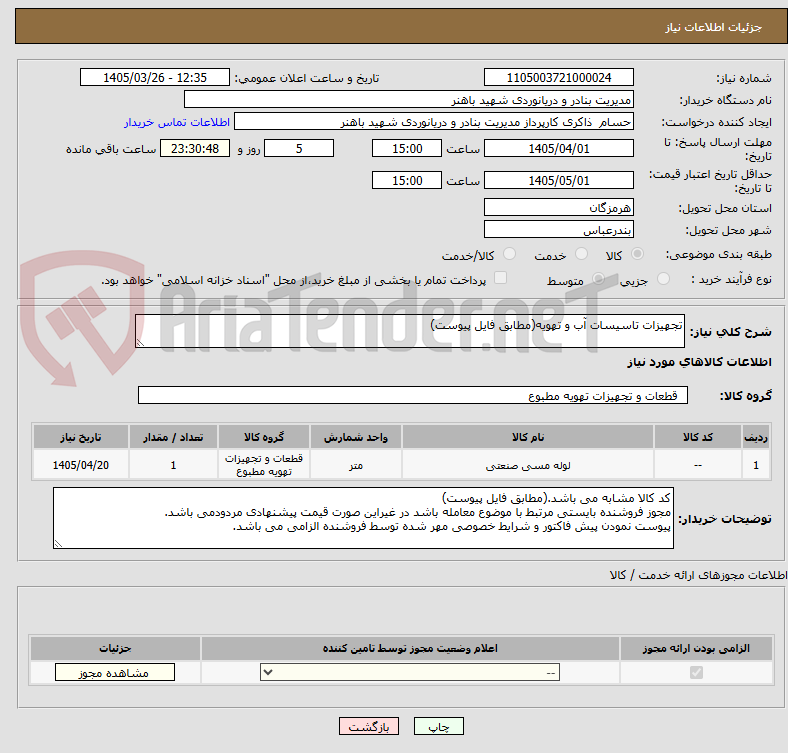Image resolution: width=788 pixels, height=753 pixels.
Task: Click the buyer notes textarea
Action: pyautogui.click(x=363, y=518)
